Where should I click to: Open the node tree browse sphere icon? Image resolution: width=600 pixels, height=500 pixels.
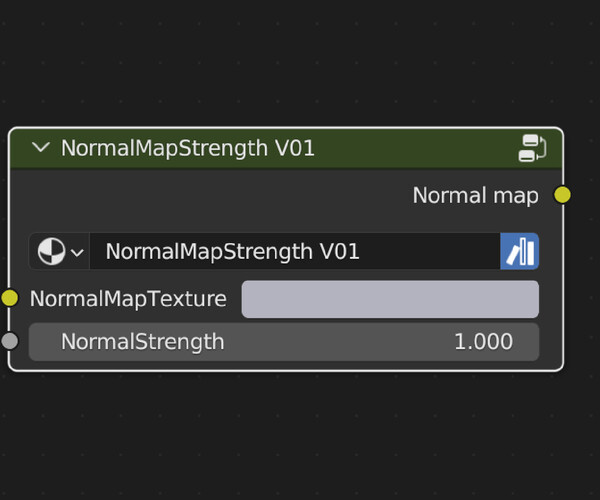(51, 251)
